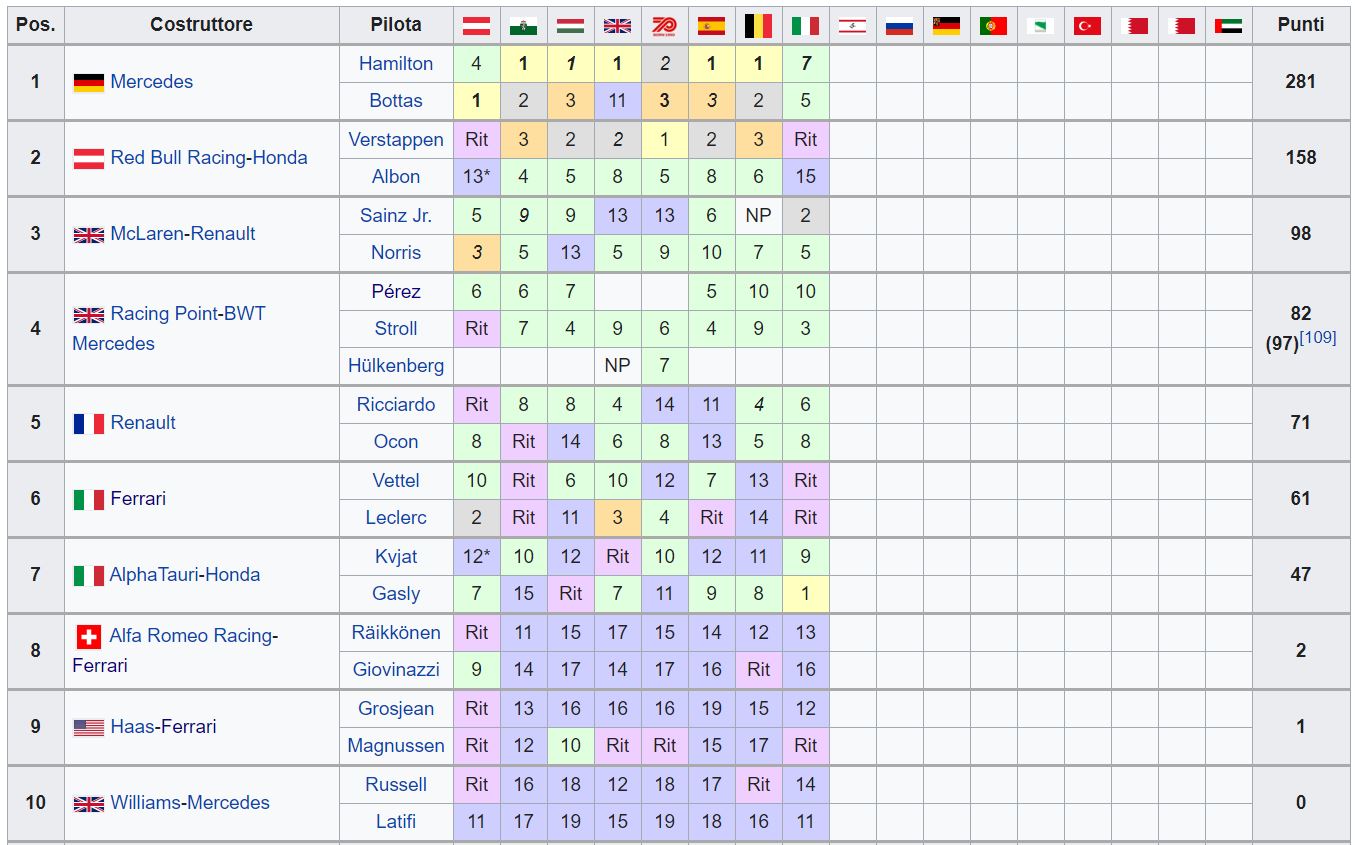The height and width of the screenshot is (845, 1355).
Task: Open the Turkey flag column header
Action: (1087, 26)
